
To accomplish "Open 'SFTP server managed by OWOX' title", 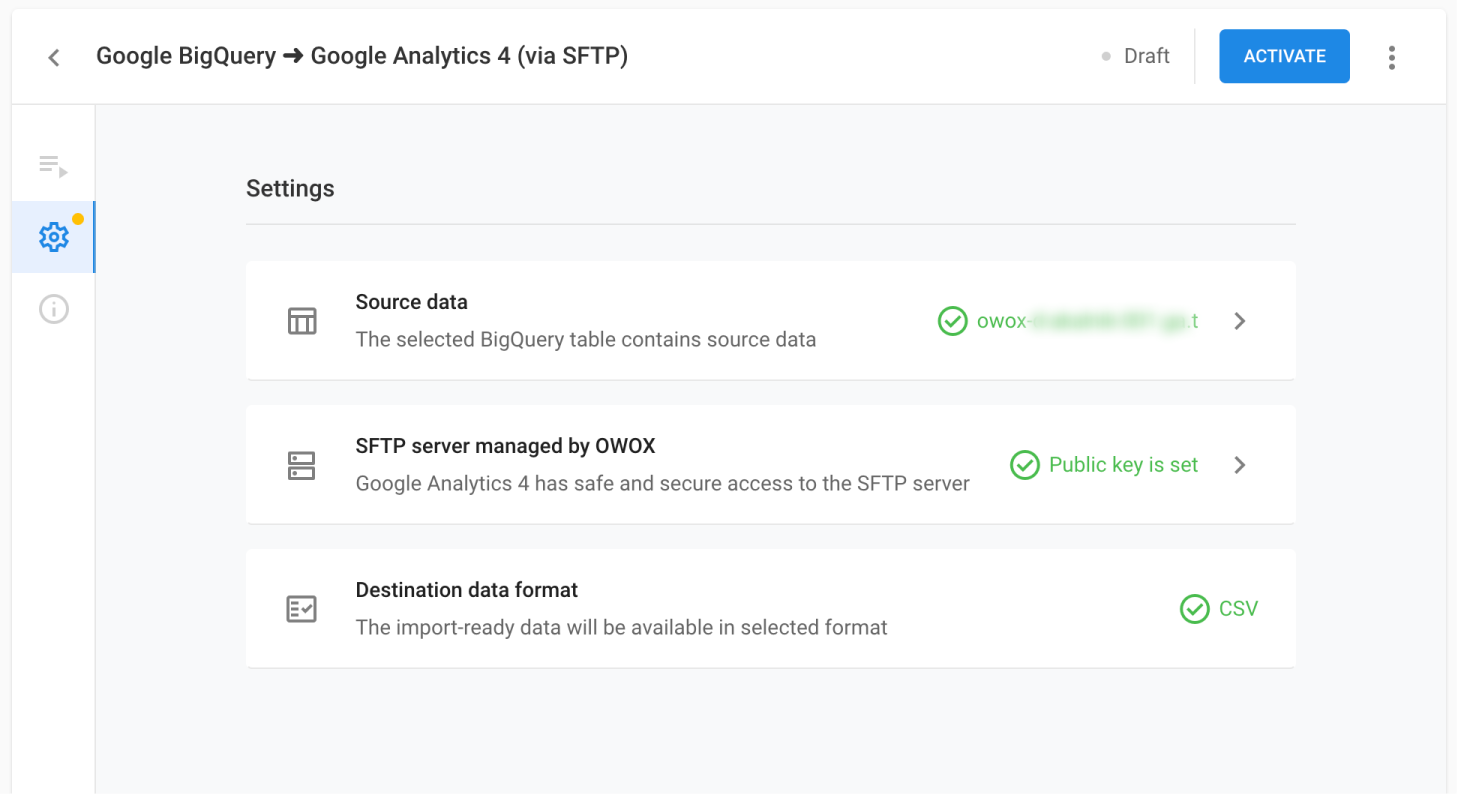I will [x=505, y=446].
